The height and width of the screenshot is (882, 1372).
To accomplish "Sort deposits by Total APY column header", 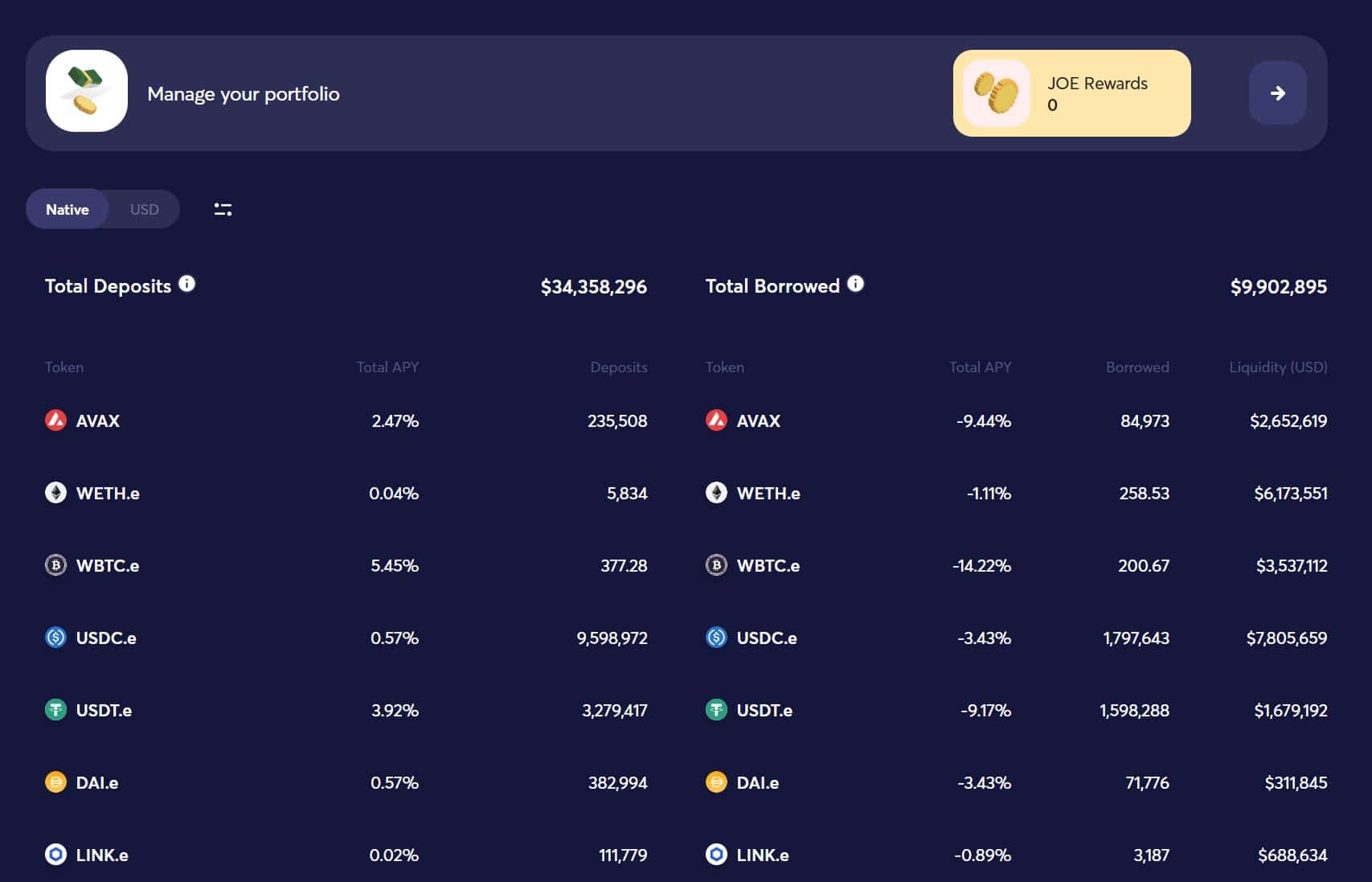I will click(x=387, y=367).
